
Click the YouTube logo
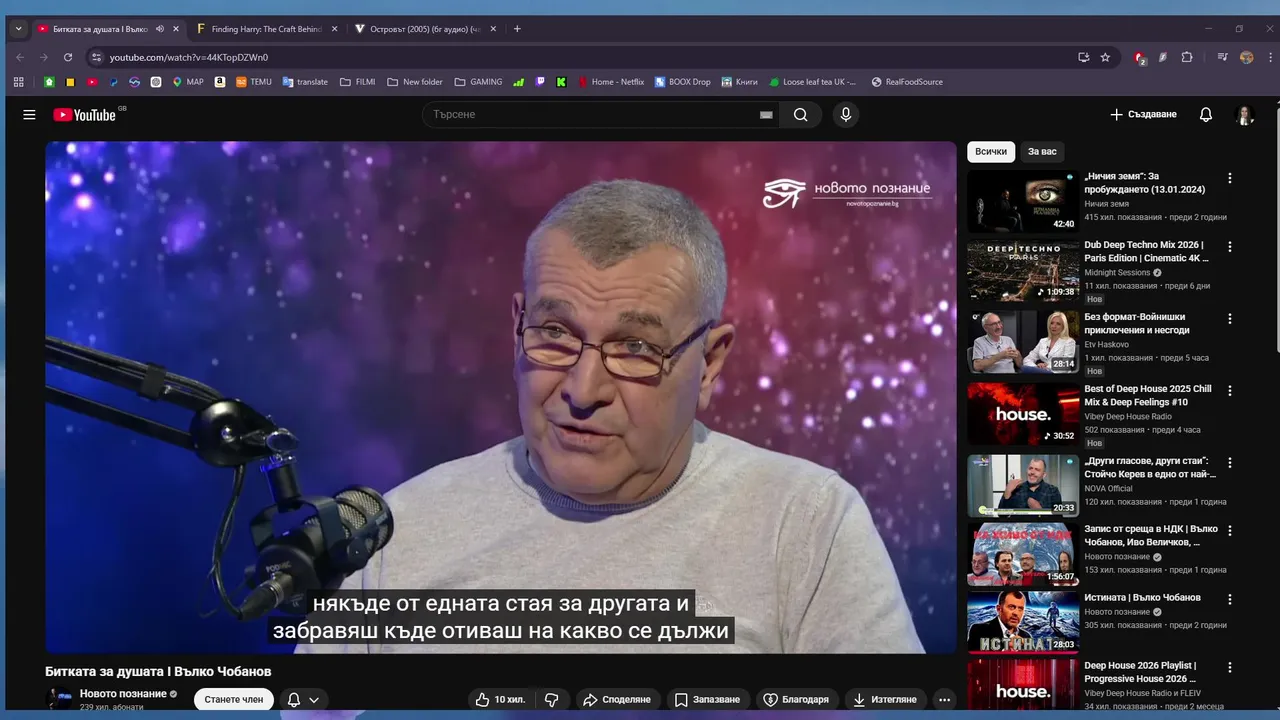85,115
